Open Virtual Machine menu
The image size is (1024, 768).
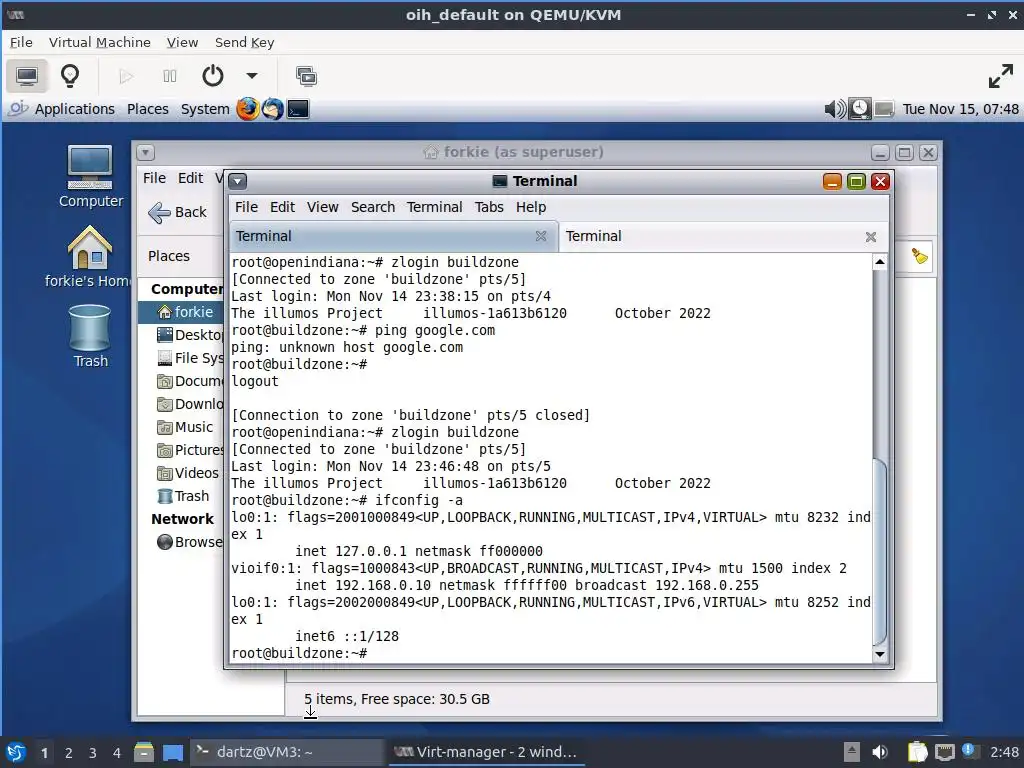point(100,42)
